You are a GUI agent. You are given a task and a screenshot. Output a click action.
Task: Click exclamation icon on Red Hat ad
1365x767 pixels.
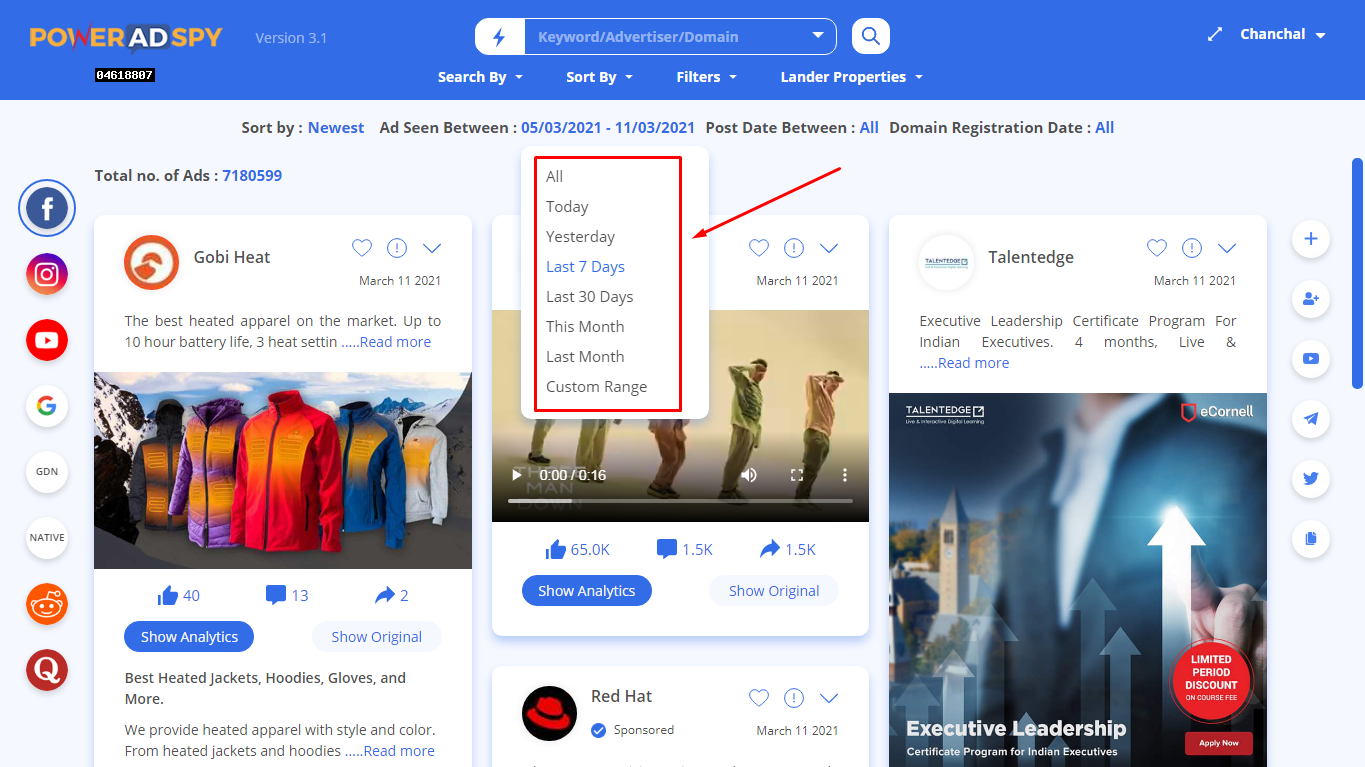tap(794, 698)
